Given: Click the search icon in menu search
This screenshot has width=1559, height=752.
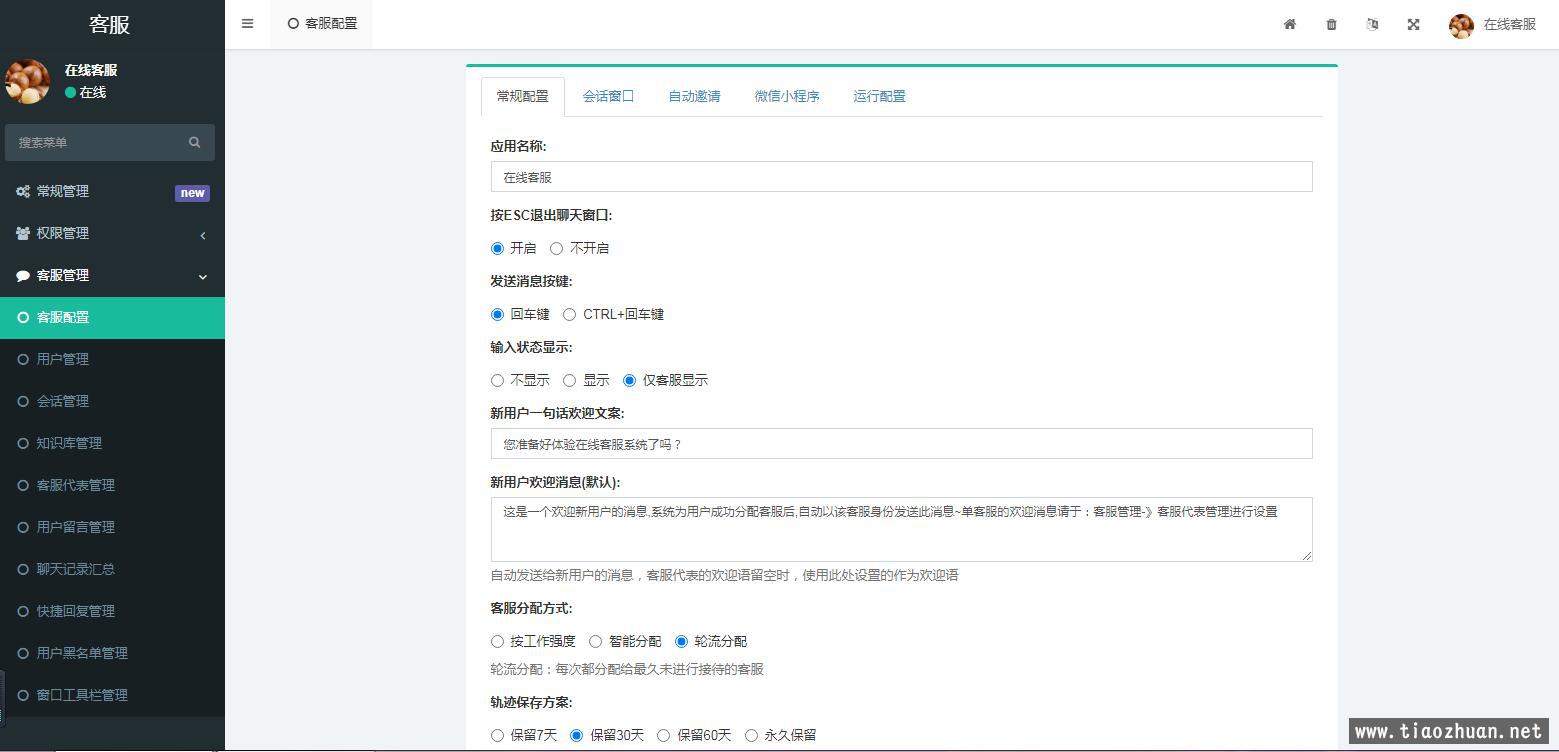Looking at the screenshot, I should (x=194, y=142).
